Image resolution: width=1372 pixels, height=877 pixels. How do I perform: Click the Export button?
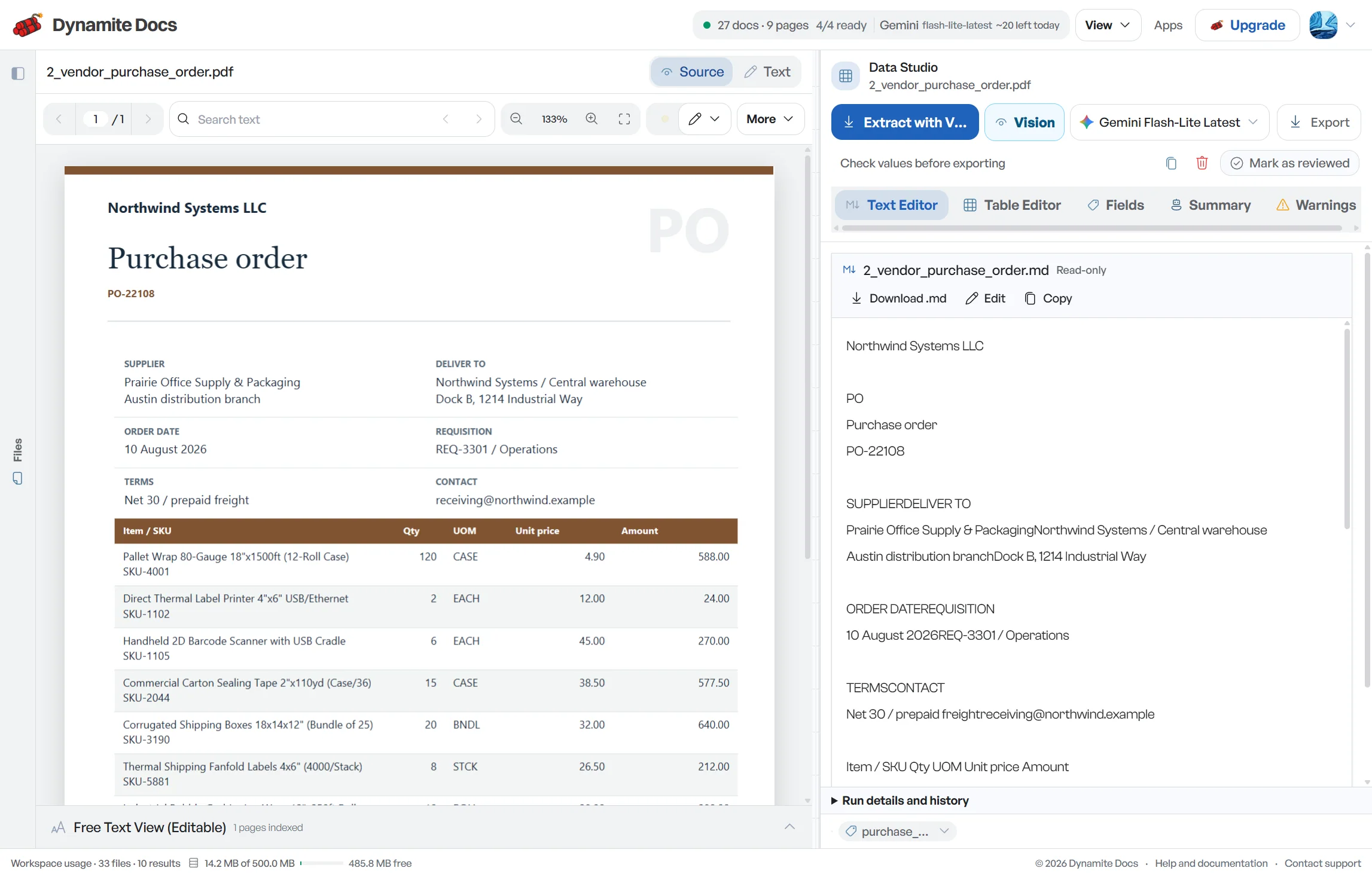click(x=1319, y=123)
